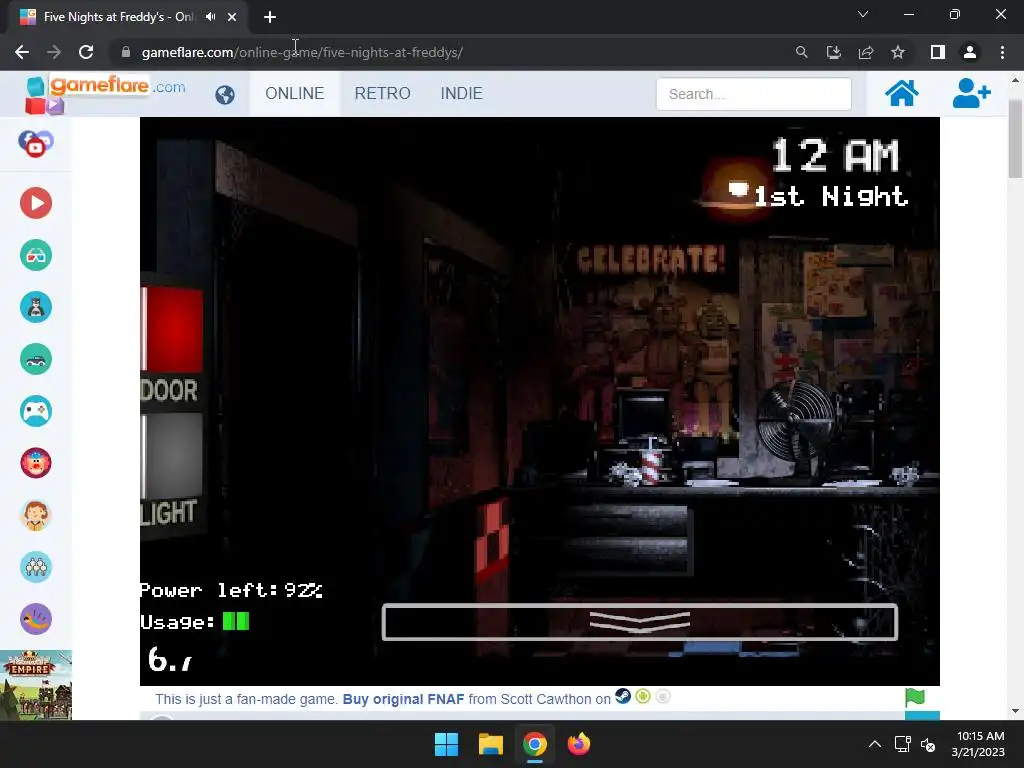Open File Explorer from taskbar
Image resolution: width=1024 pixels, height=768 pixels.
coord(490,744)
